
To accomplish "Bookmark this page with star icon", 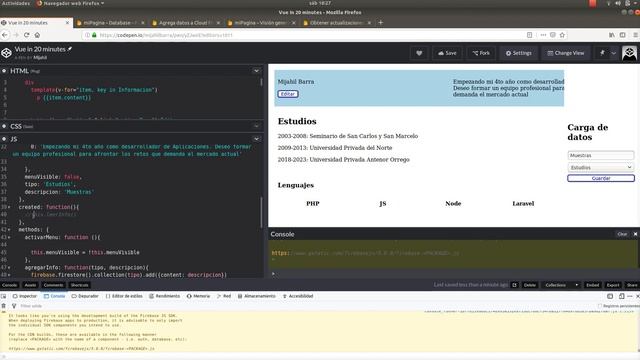I will [562, 35].
